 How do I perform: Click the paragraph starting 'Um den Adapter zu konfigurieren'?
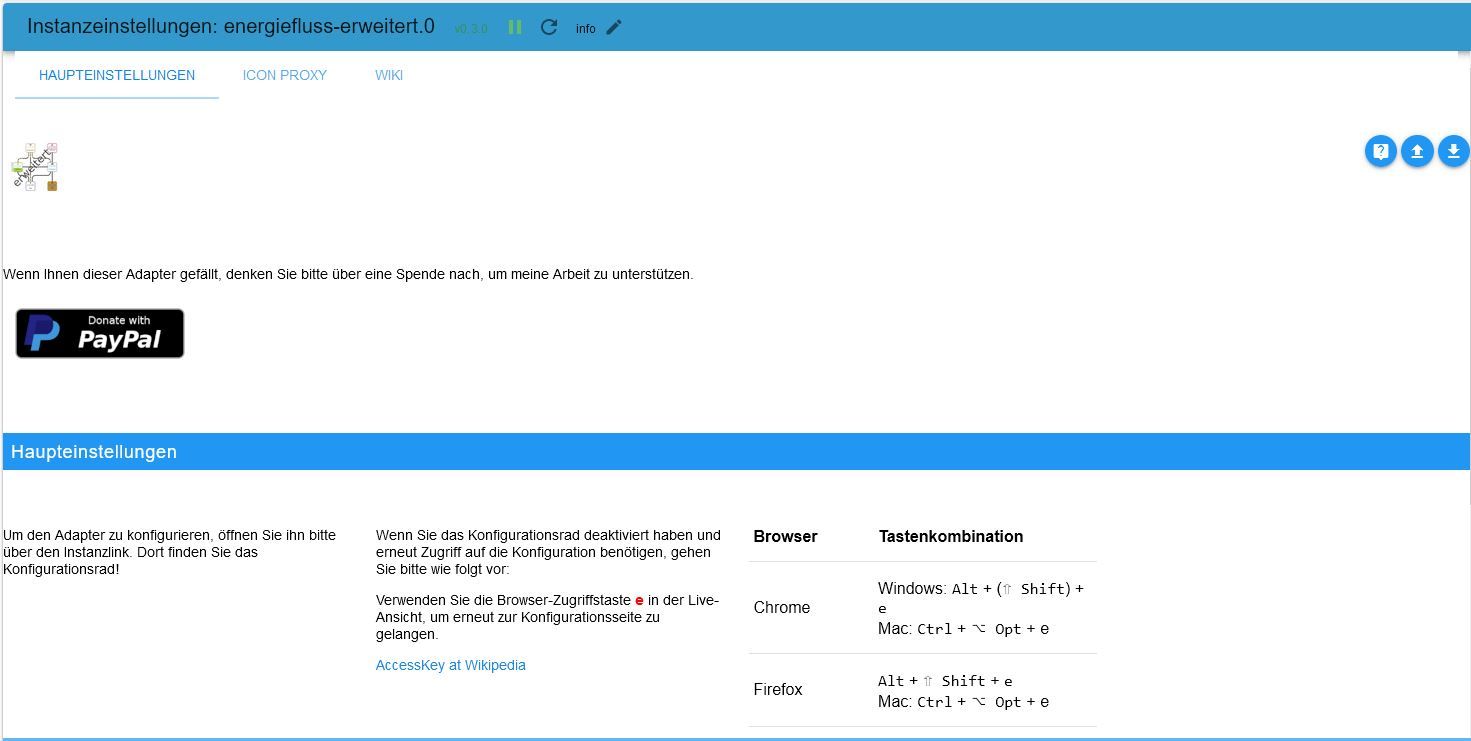click(x=170, y=552)
